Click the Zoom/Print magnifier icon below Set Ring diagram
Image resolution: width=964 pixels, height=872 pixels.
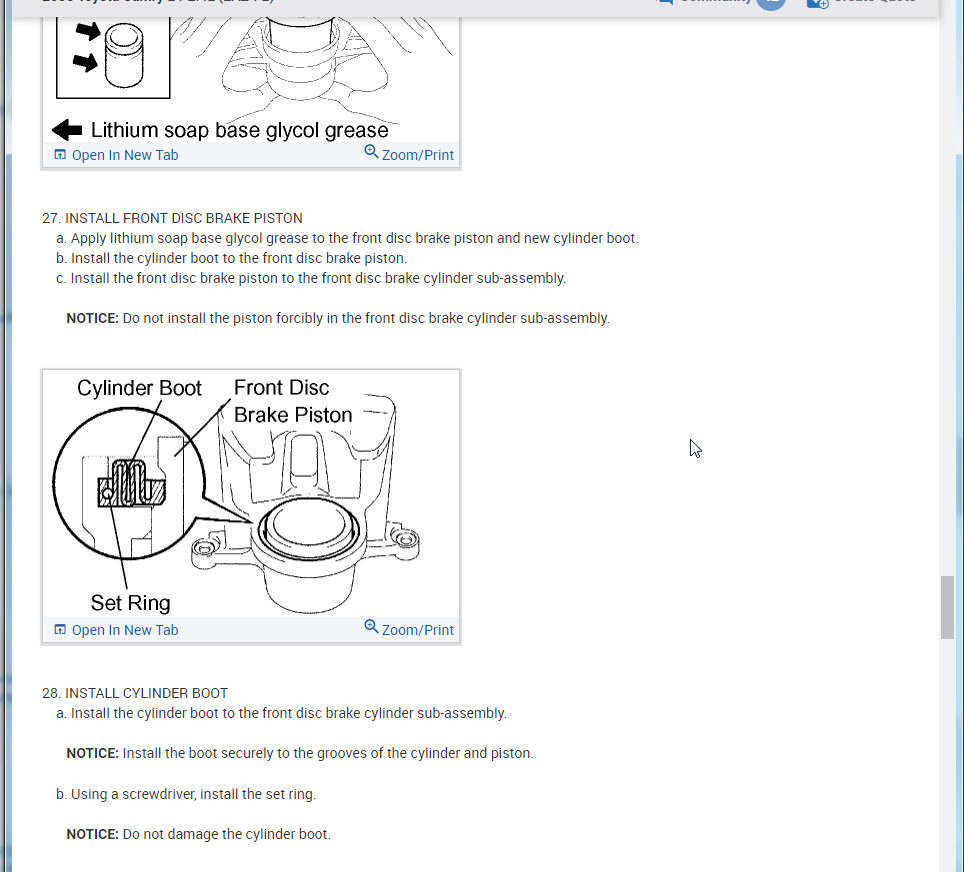coord(371,626)
